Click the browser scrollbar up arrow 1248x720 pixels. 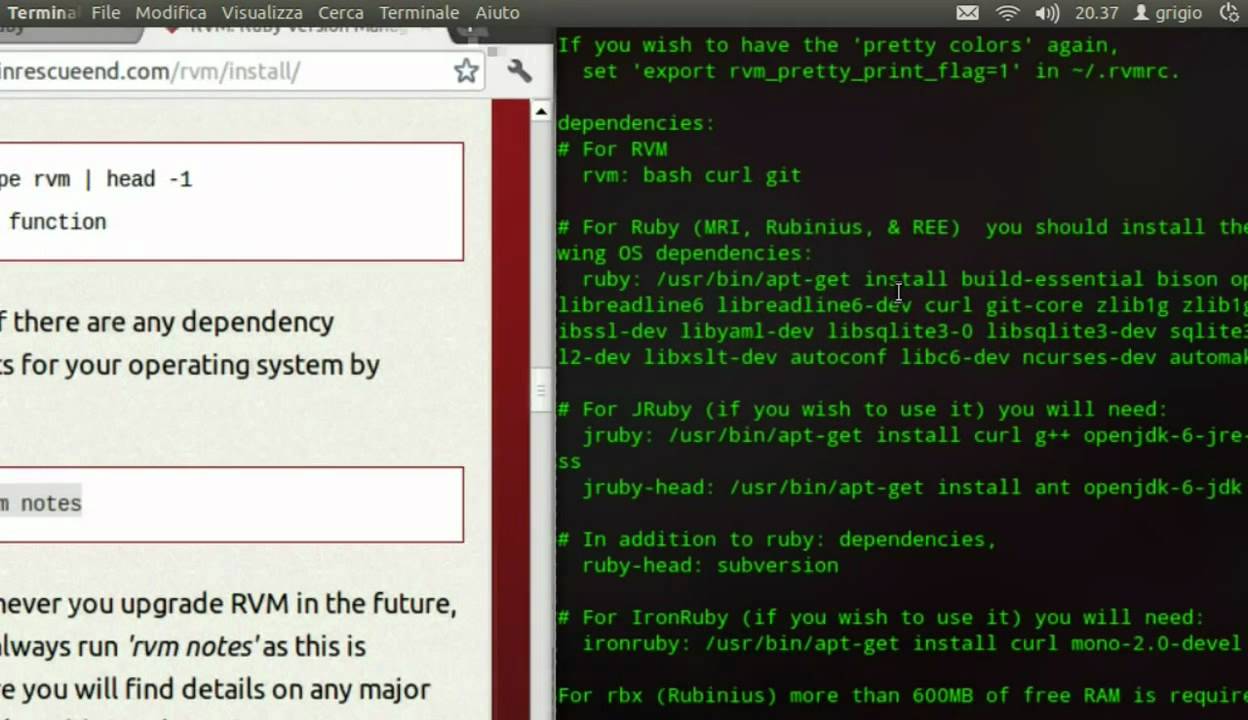tap(541, 111)
